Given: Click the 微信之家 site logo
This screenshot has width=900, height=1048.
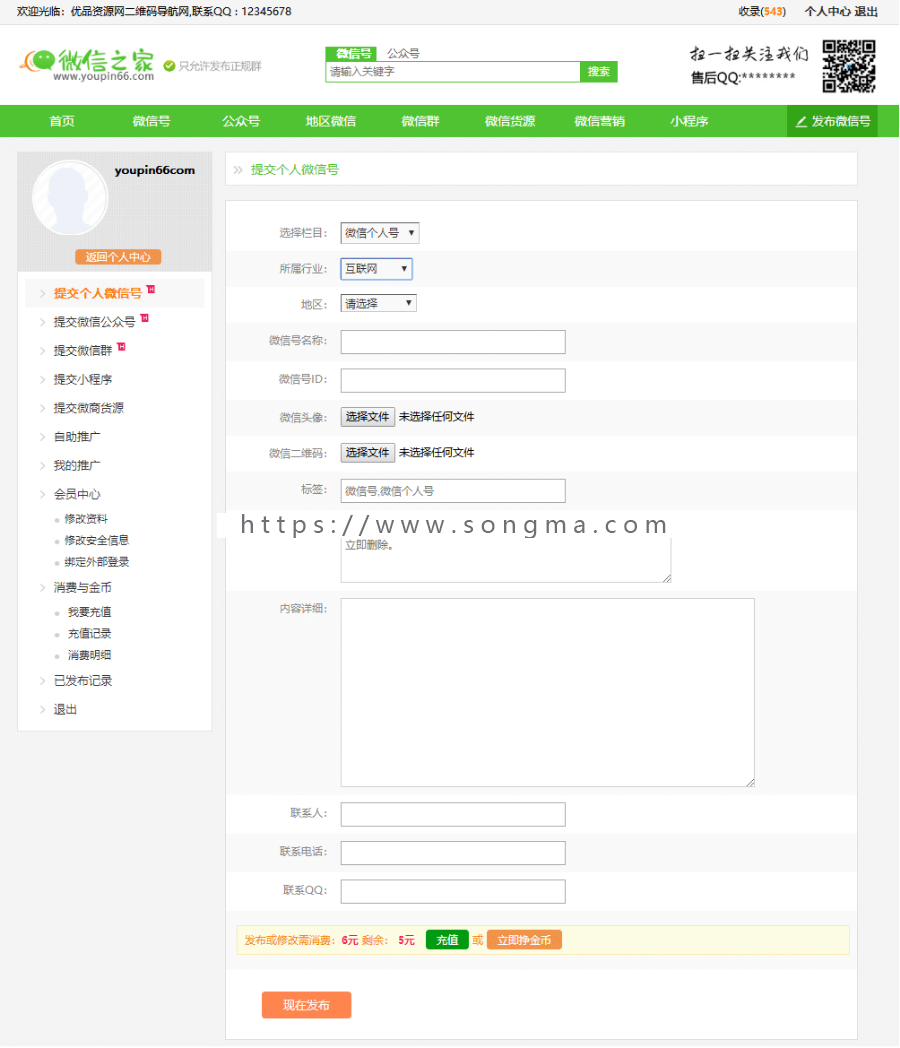Looking at the screenshot, I should (x=87, y=66).
